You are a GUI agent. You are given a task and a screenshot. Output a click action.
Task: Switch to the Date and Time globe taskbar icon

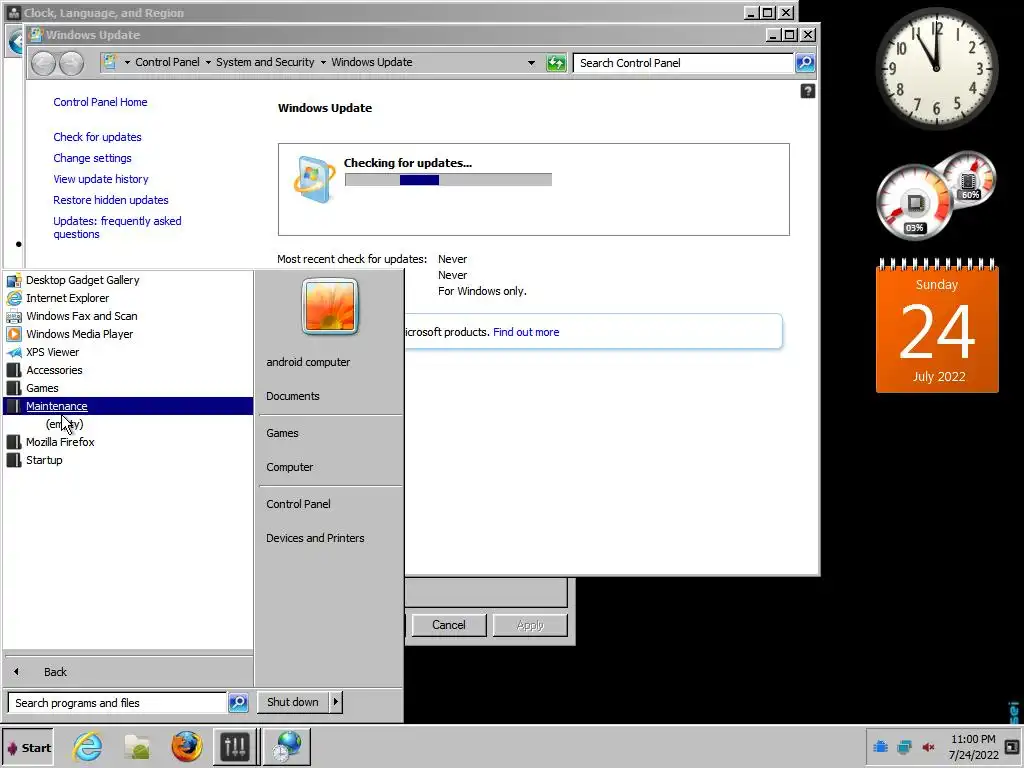coord(287,746)
